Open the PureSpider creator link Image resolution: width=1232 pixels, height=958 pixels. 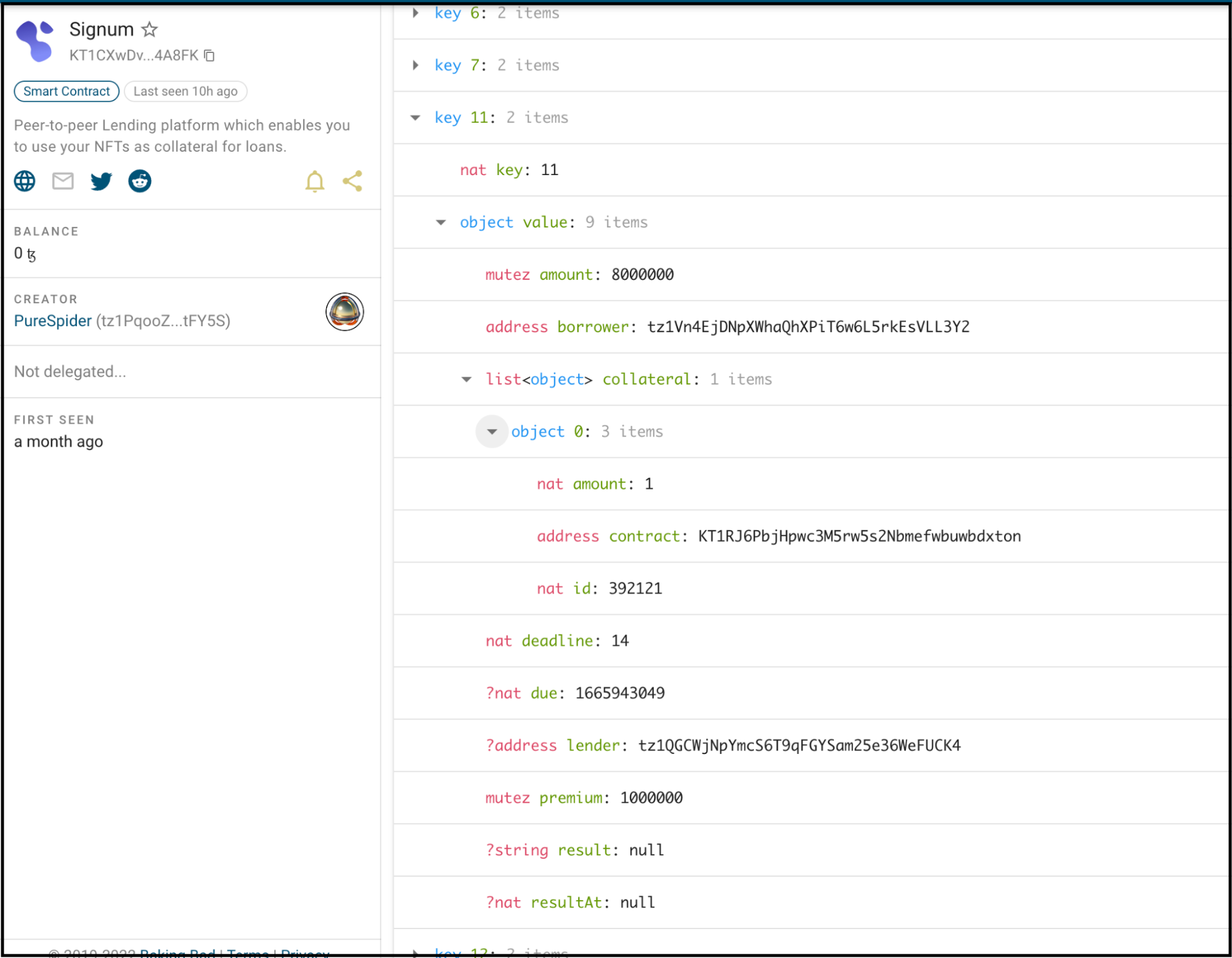(53, 321)
